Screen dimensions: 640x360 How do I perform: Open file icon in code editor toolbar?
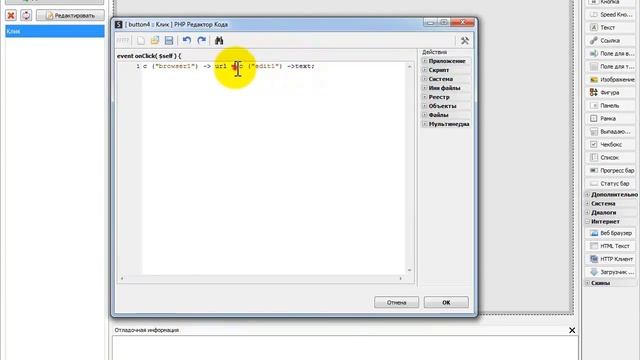point(155,40)
